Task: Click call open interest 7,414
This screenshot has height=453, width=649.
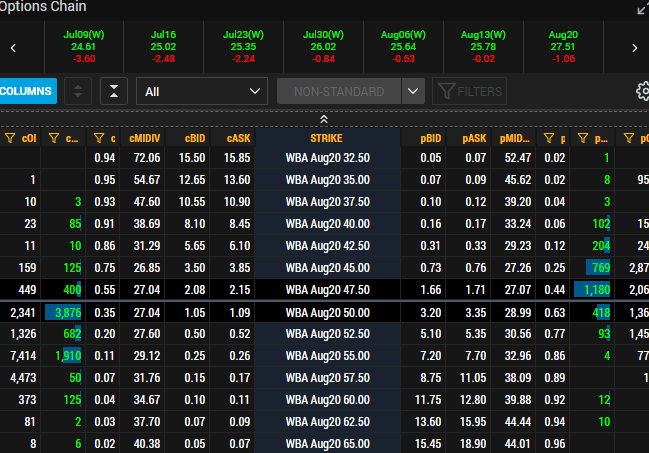Action: tap(21, 356)
